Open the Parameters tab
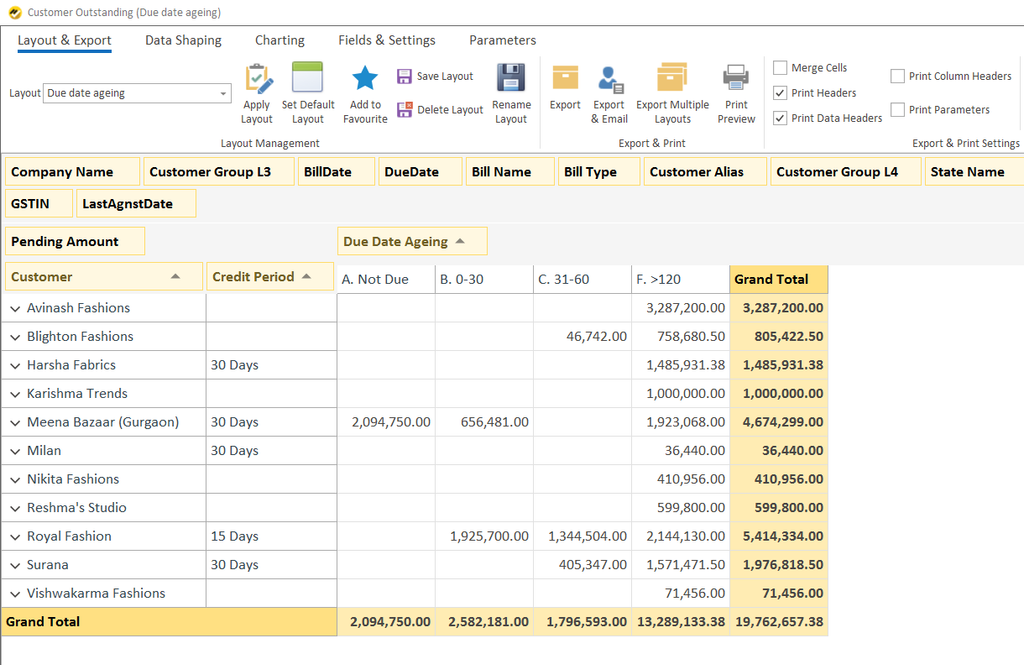Viewport: 1024px width, 665px height. point(502,40)
